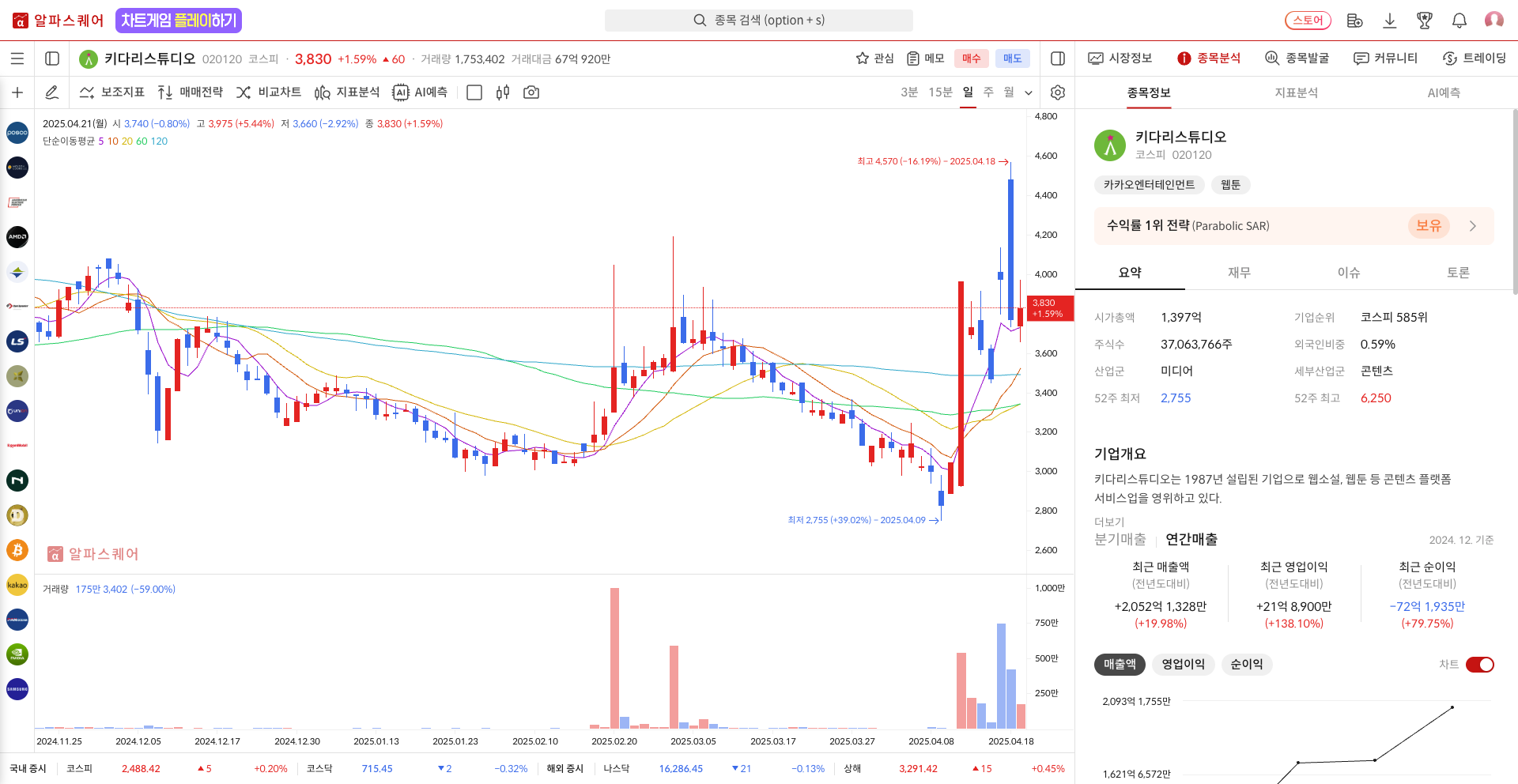Open the Parabolic SAR strategy chevron
Image resolution: width=1518 pixels, height=784 pixels.
point(1473,226)
